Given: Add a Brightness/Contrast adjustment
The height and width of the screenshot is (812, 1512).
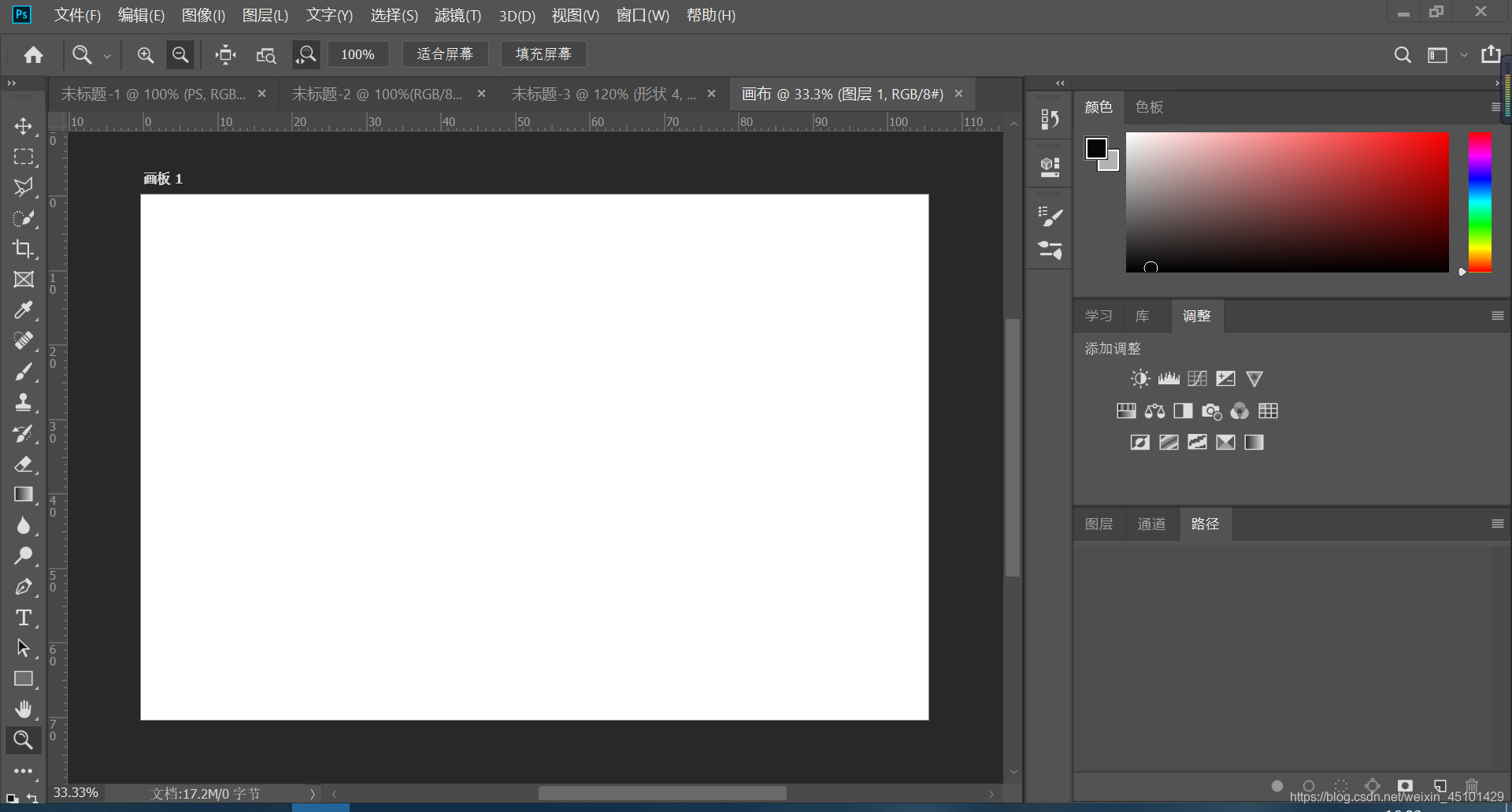Looking at the screenshot, I should [1140, 379].
